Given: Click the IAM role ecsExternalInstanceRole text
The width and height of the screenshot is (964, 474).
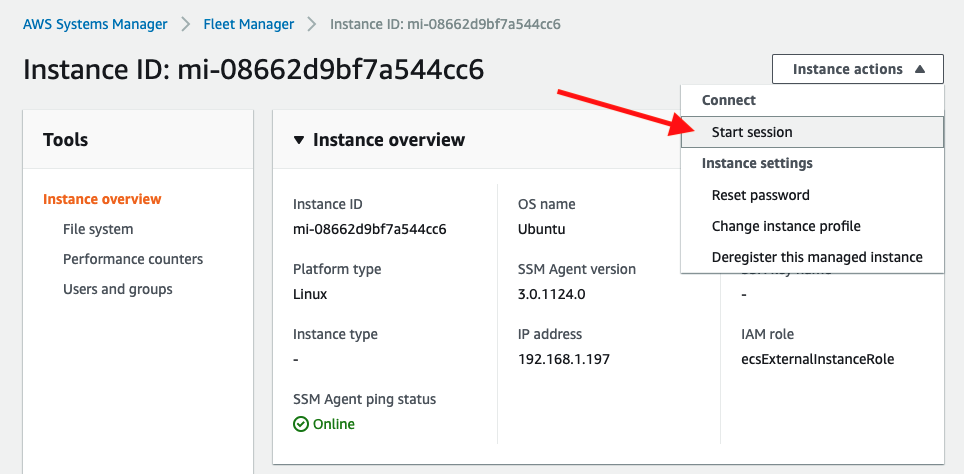Looking at the screenshot, I should 818,359.
